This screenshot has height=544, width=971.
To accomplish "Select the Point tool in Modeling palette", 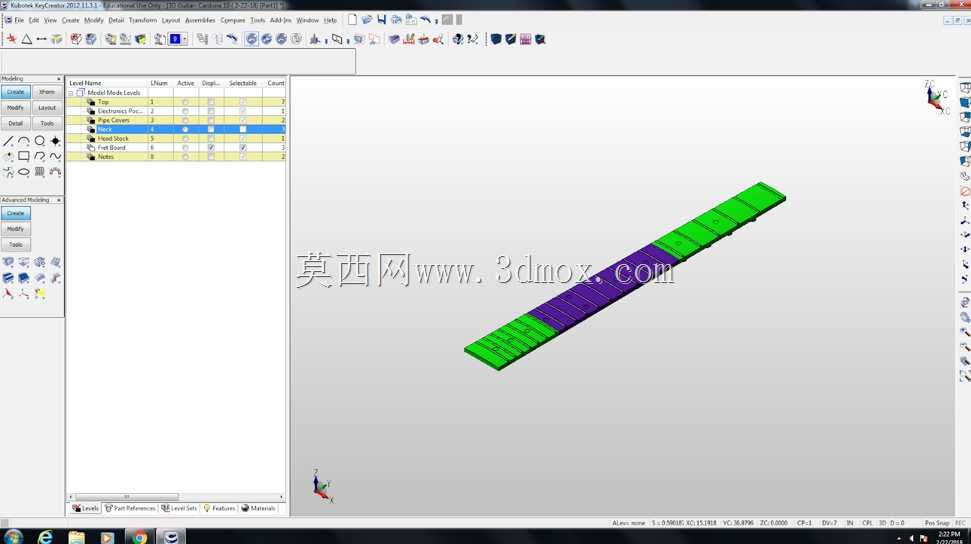I will [x=55, y=141].
